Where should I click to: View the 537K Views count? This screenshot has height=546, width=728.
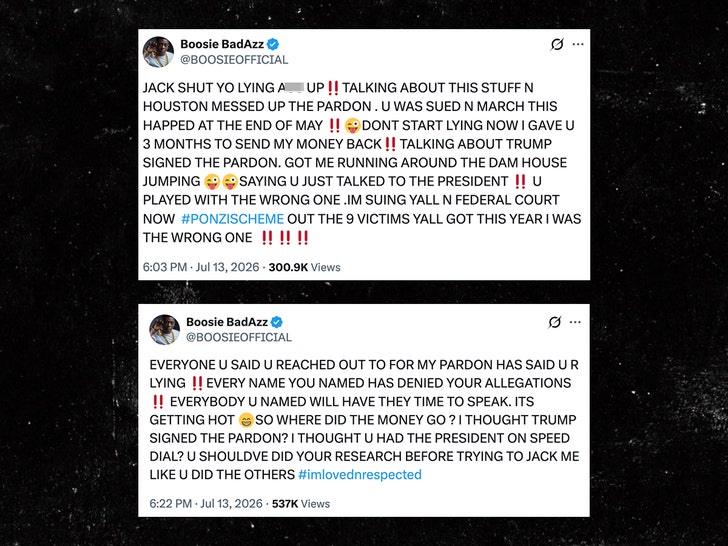pyautogui.click(x=301, y=504)
